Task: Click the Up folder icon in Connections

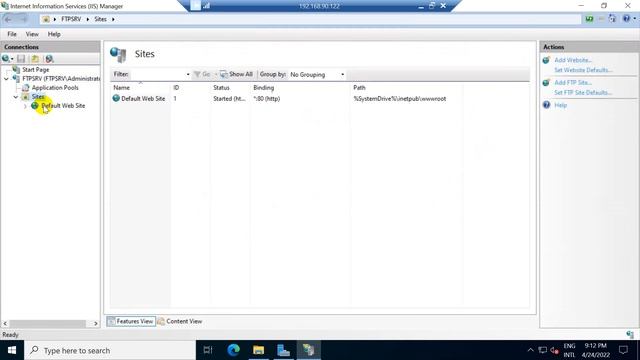Action: (35, 59)
